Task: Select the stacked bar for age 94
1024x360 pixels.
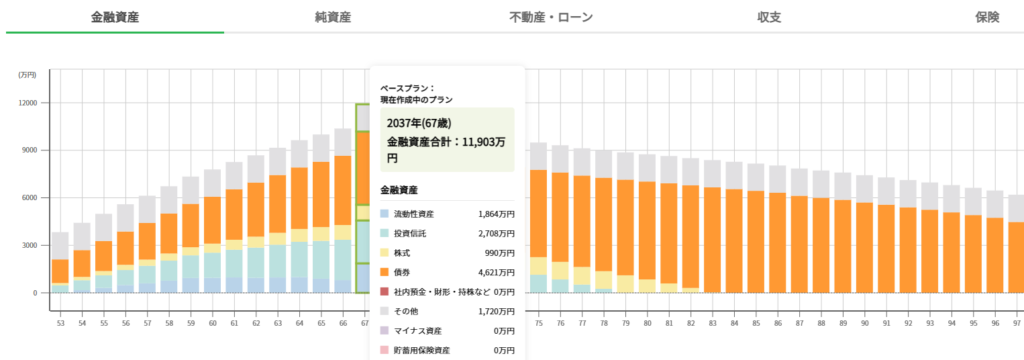Action: pyautogui.click(x=952, y=239)
